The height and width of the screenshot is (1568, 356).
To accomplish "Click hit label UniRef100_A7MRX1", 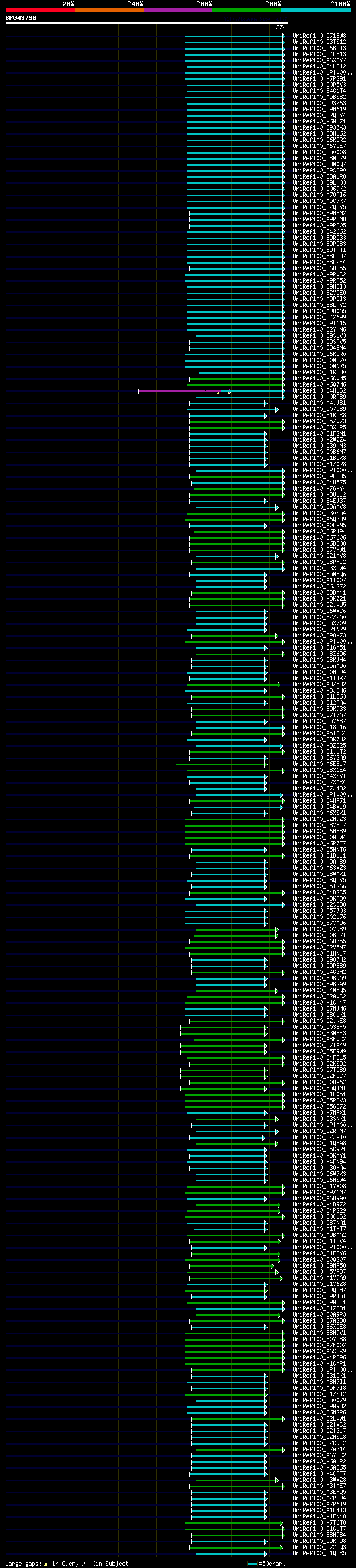I will click(x=319, y=1112).
